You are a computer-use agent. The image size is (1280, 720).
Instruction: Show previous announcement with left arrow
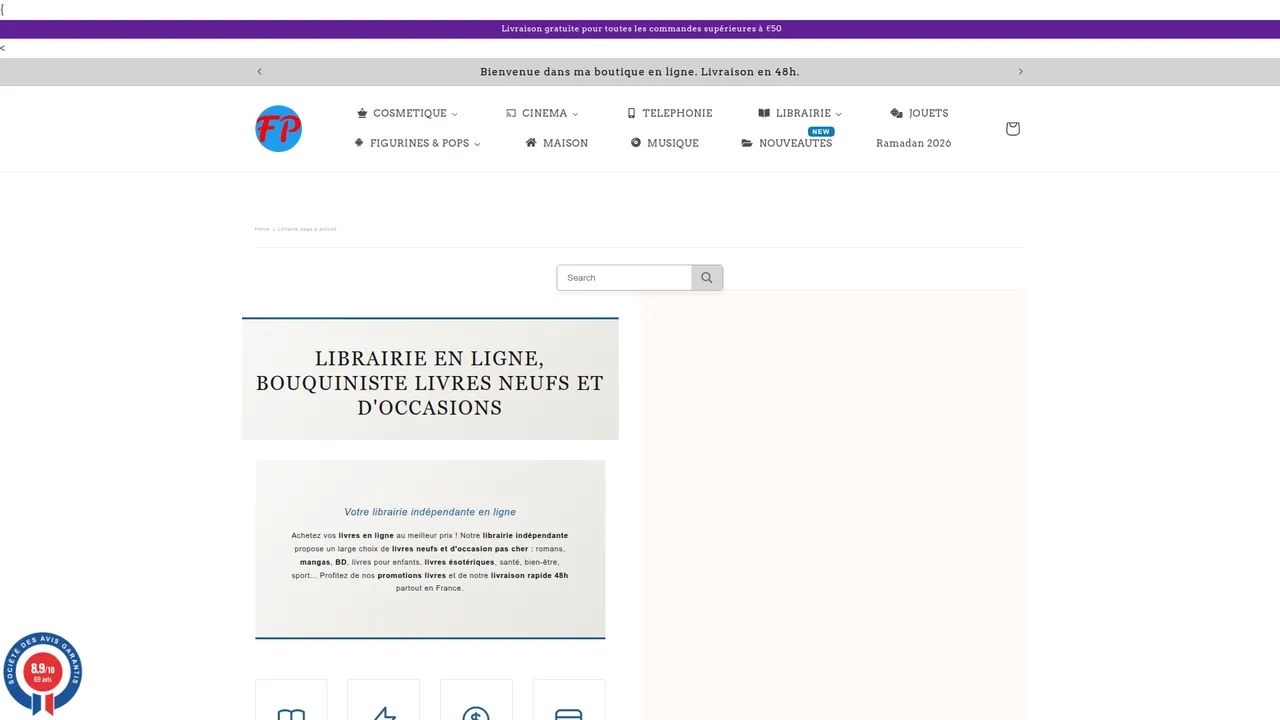(x=260, y=72)
